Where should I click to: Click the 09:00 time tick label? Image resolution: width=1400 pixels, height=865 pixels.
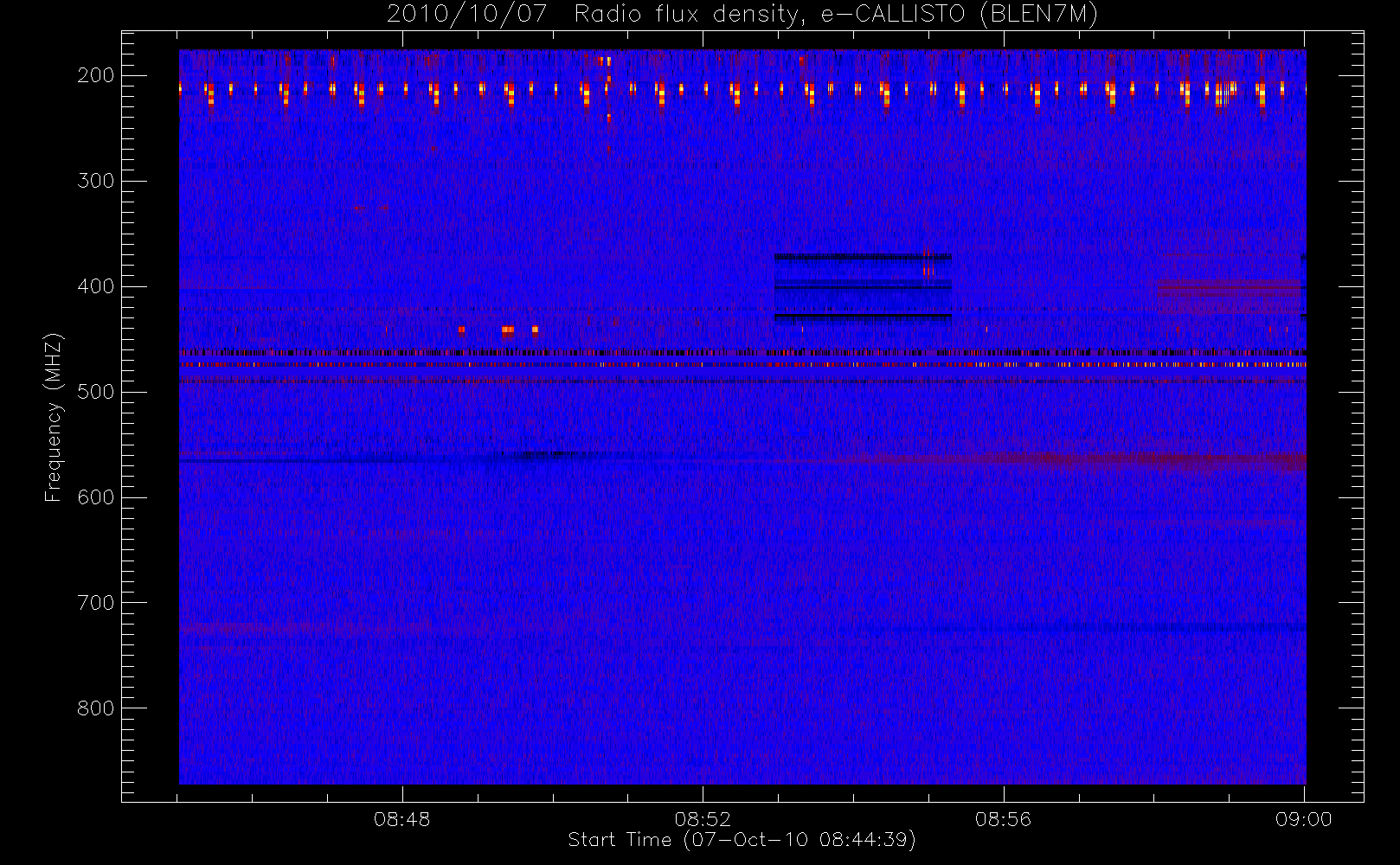tap(1304, 819)
